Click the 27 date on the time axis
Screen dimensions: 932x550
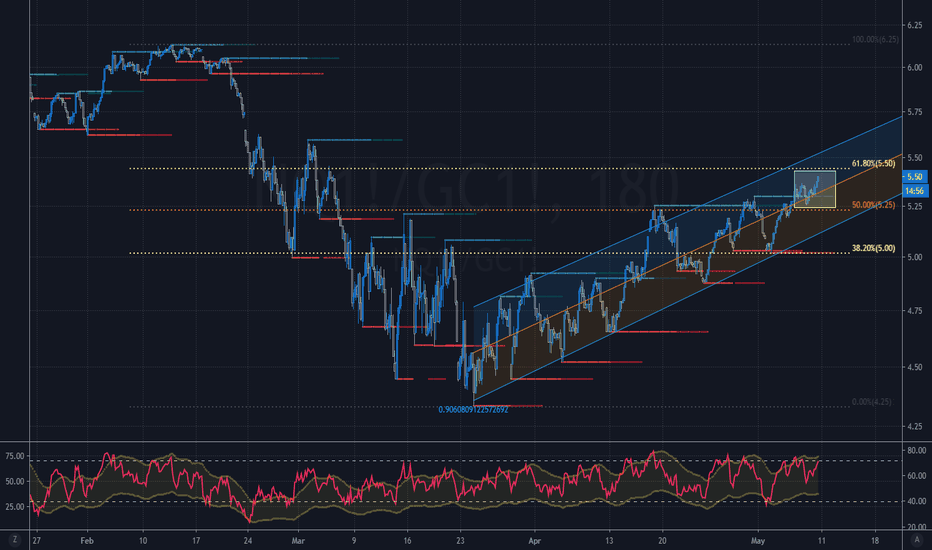coord(37,540)
